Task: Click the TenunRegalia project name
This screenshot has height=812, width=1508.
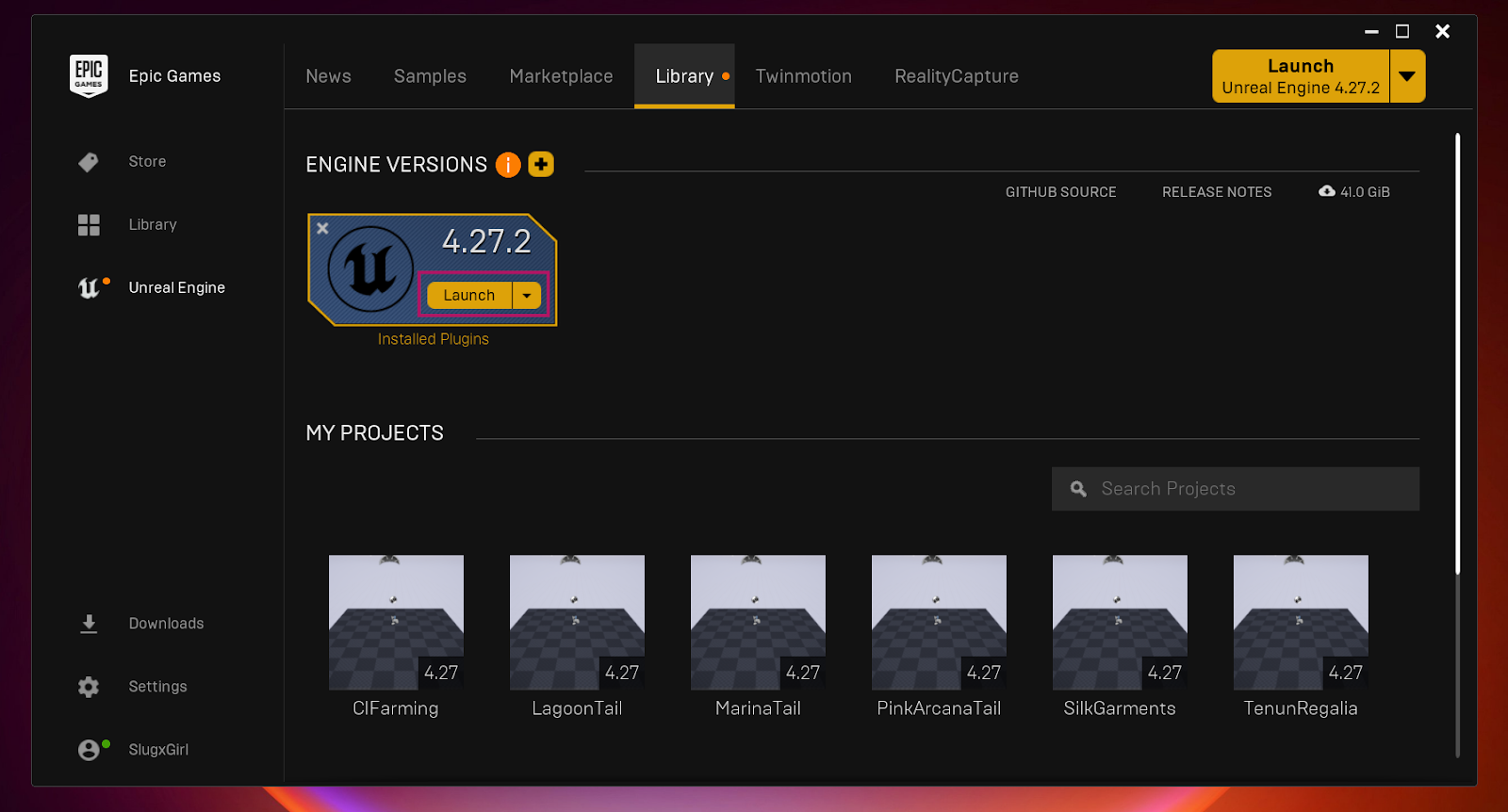Action: coord(1301,708)
